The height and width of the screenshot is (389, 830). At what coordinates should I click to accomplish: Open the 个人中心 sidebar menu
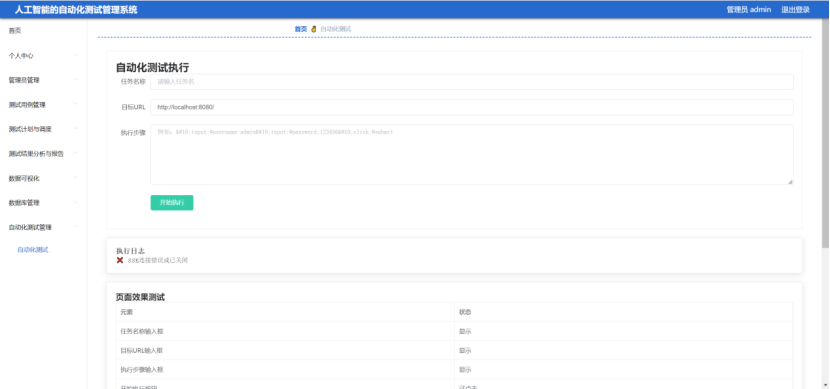(43, 56)
